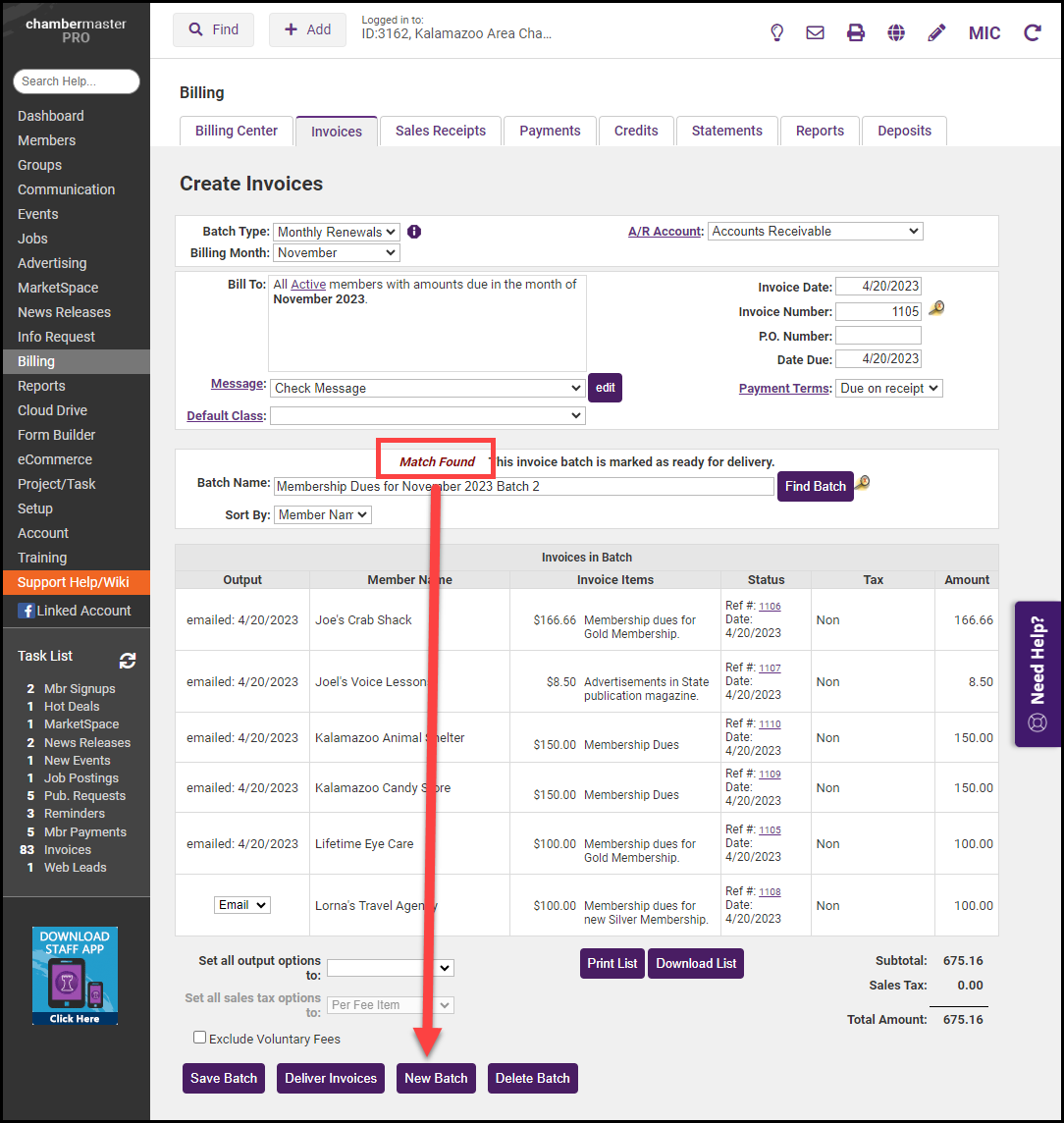Click the Batch Name input field
The image size is (1064, 1123).
[x=523, y=486]
